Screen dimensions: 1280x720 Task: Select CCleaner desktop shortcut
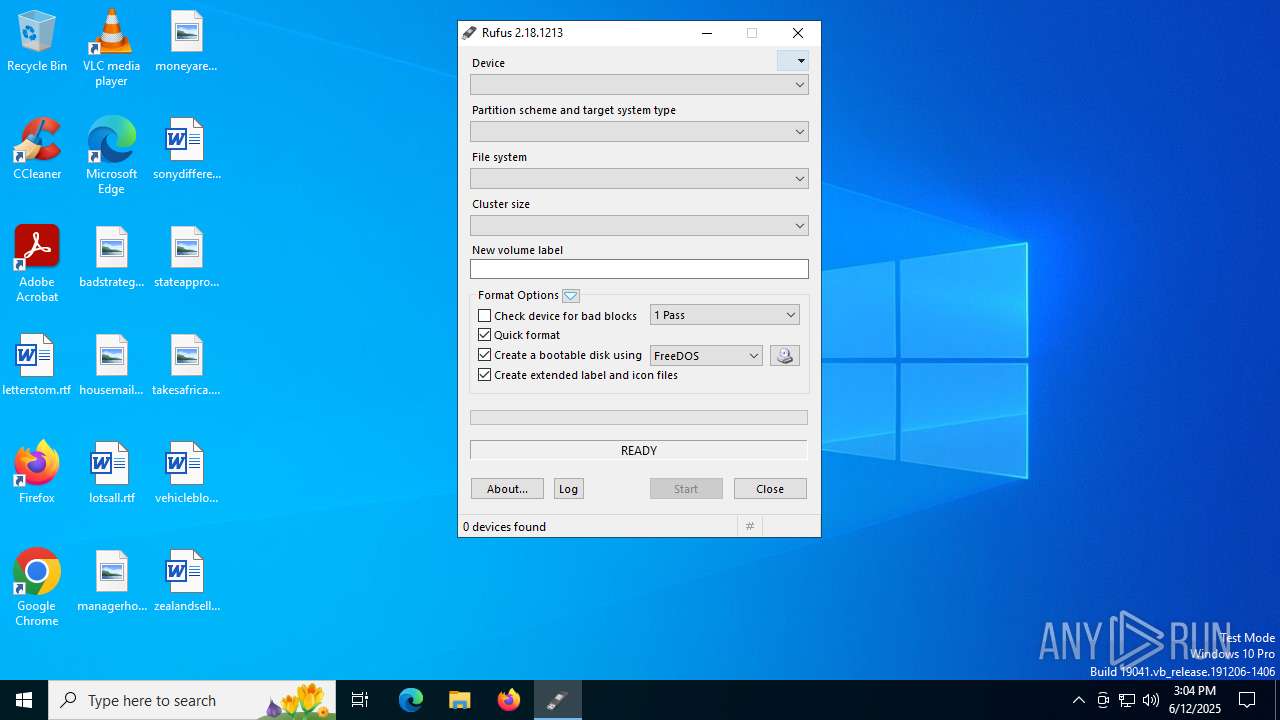point(37,150)
